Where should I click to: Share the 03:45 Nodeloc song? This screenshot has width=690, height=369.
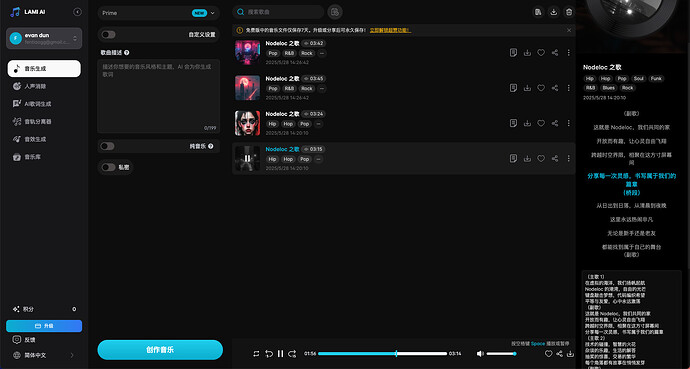tap(555, 88)
